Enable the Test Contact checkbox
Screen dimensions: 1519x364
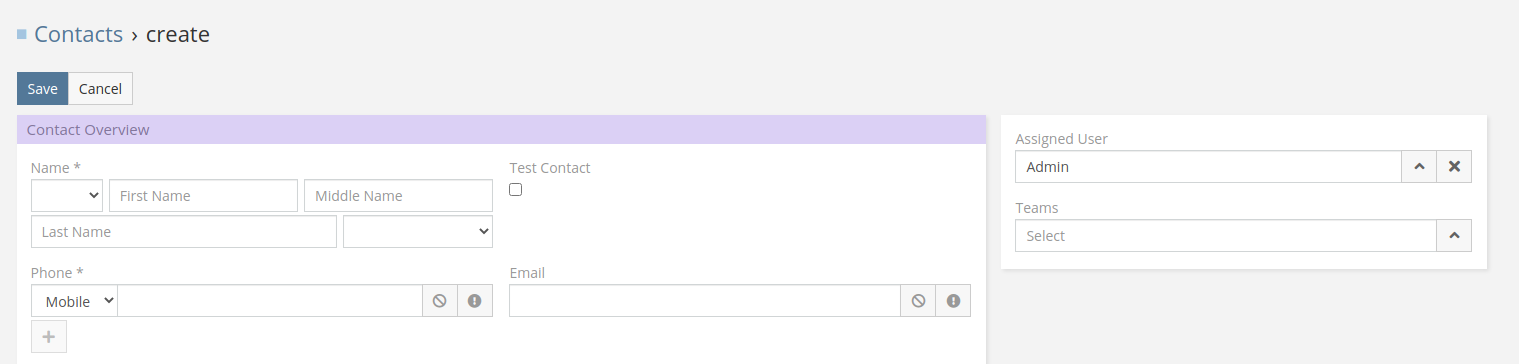click(x=516, y=190)
